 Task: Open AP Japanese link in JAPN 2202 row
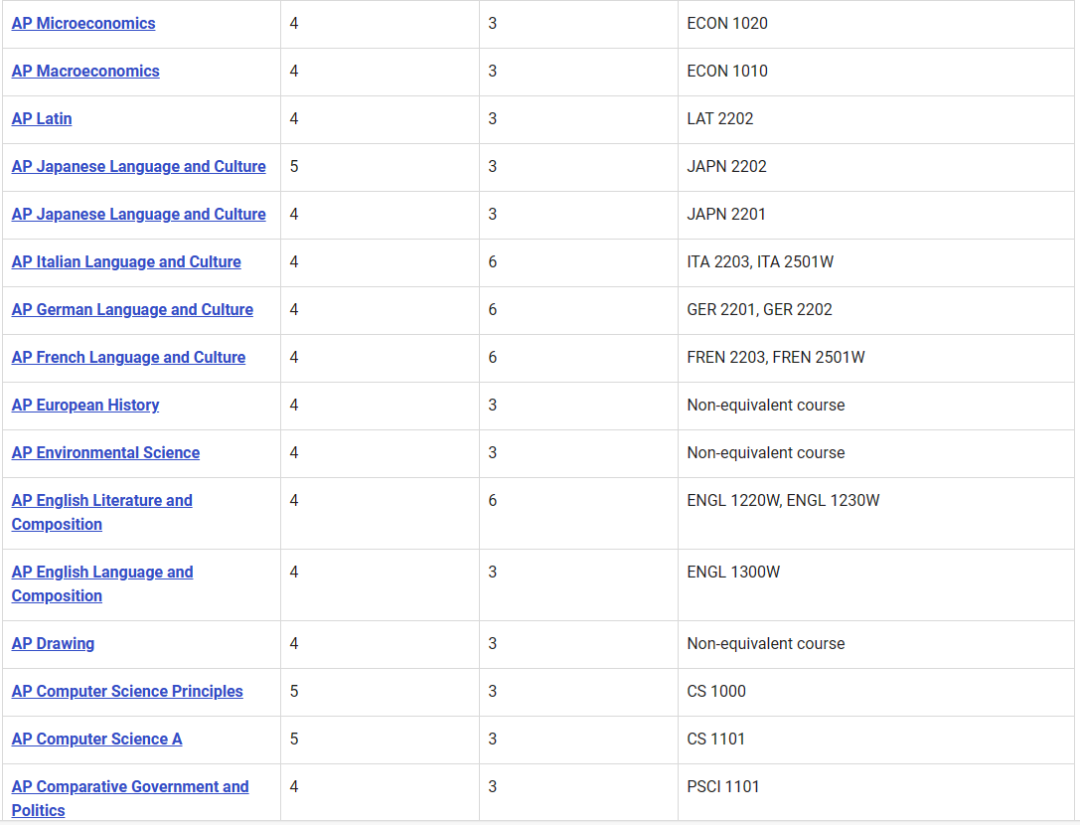tap(138, 167)
